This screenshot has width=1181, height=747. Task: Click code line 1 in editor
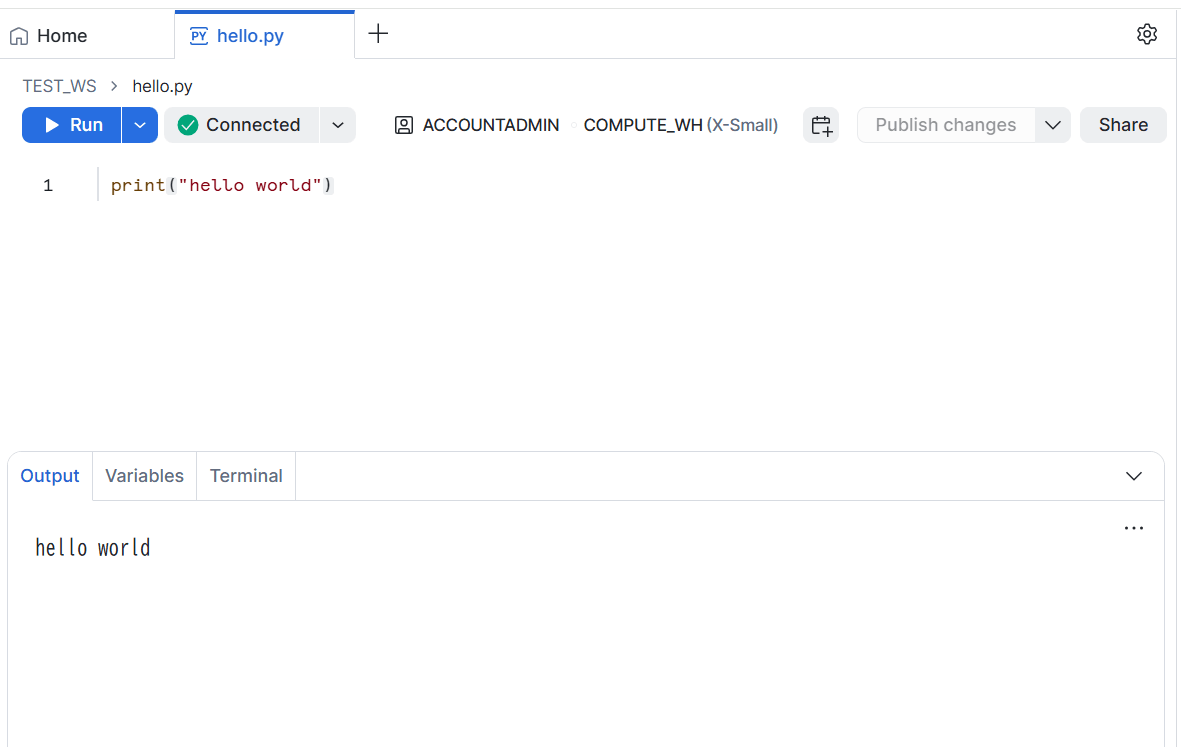[x=221, y=185]
